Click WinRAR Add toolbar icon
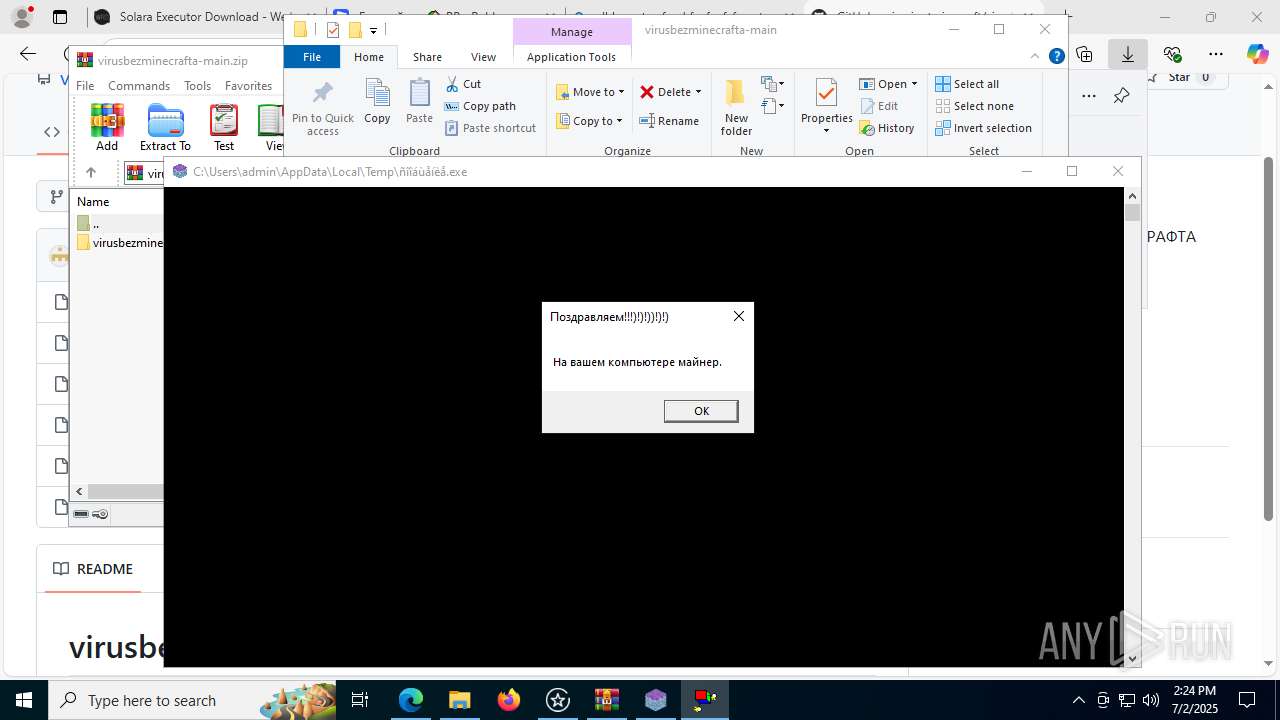The height and width of the screenshot is (720, 1280). (x=107, y=128)
